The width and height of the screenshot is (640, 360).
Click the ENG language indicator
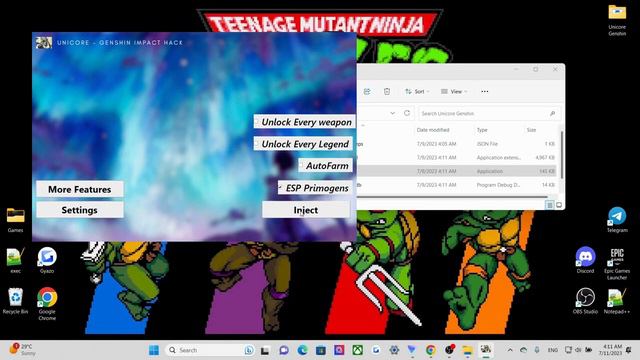[x=553, y=350]
